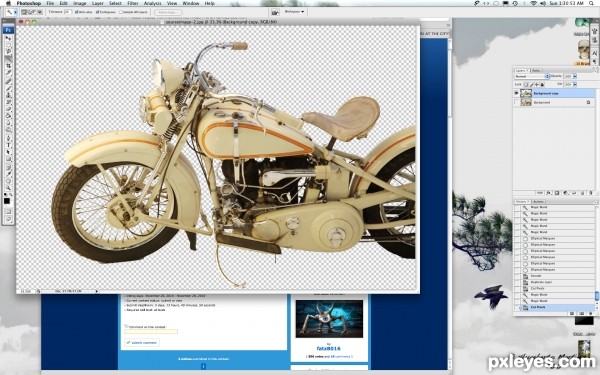Open the Apple menu

pos(8,3)
